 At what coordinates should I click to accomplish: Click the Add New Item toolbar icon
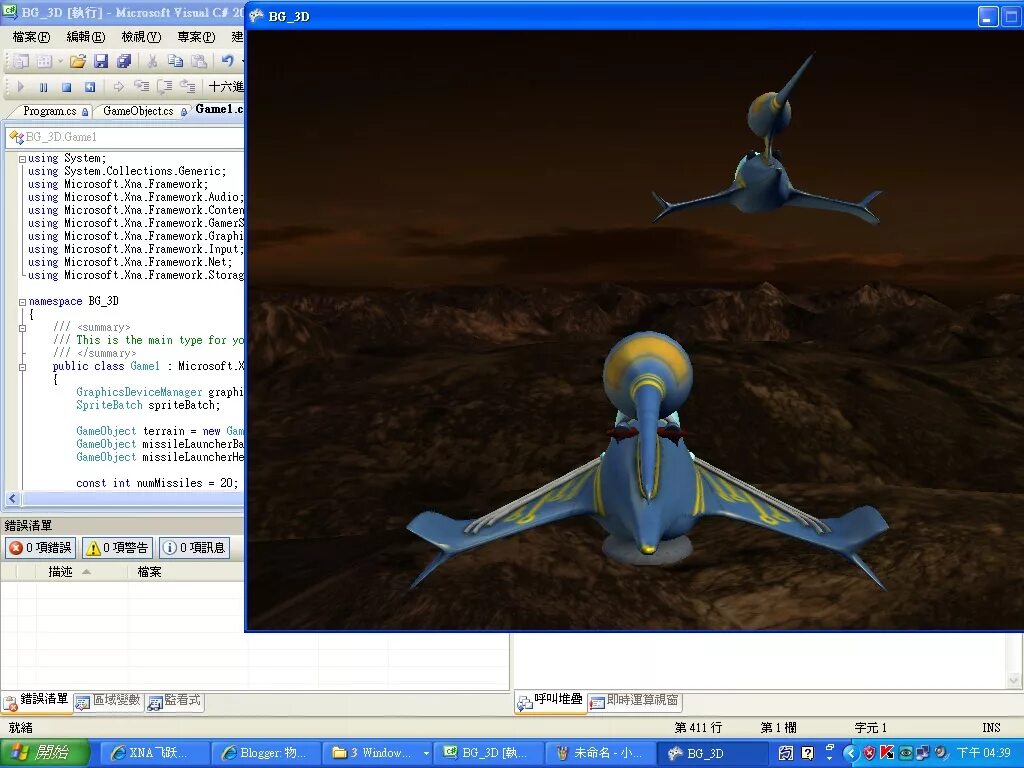pos(44,61)
